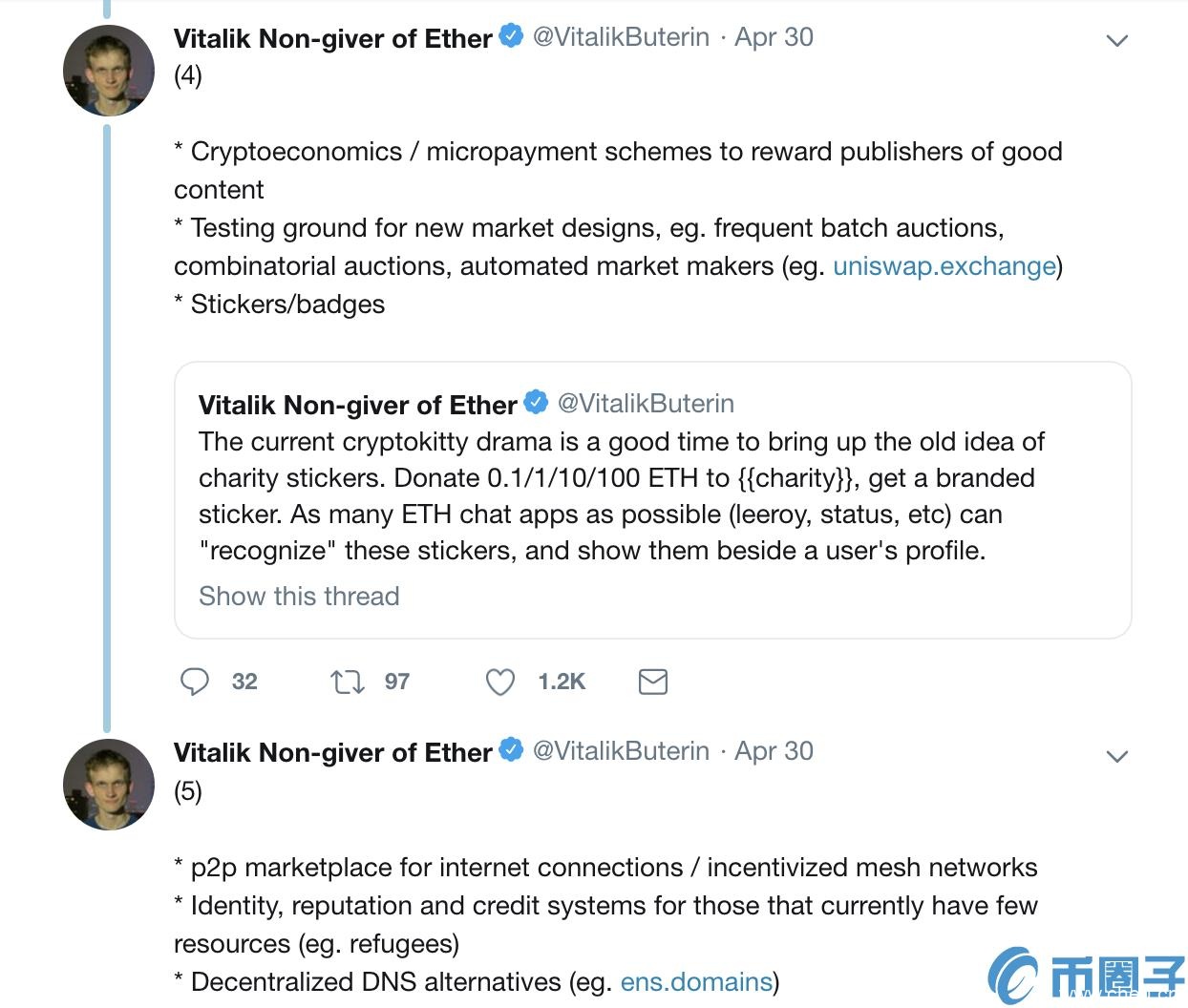Open Vitalik's avatar on tweet (4)
The width and height of the screenshot is (1188, 1008).
(109, 71)
